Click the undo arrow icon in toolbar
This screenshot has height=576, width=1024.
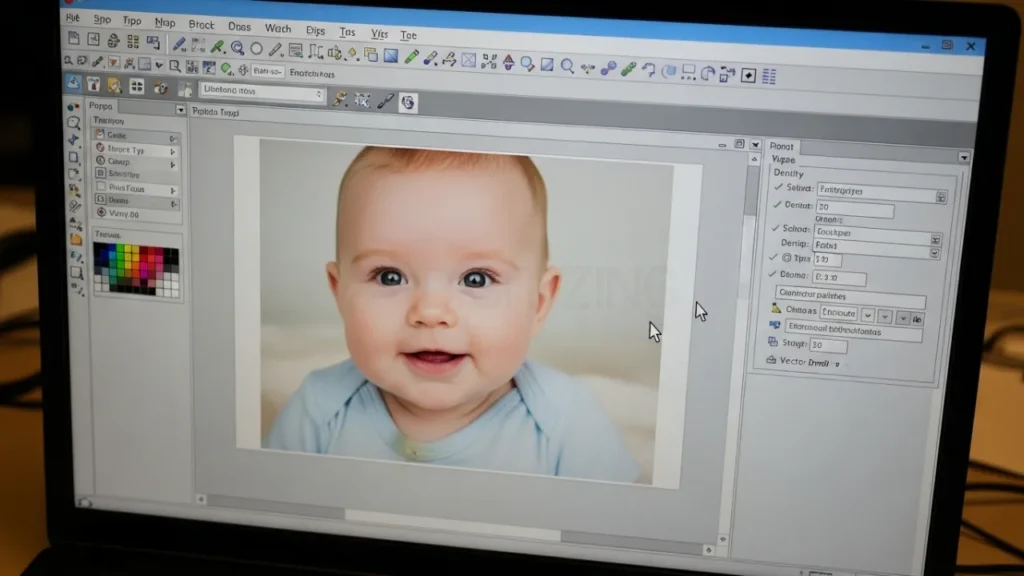648,71
